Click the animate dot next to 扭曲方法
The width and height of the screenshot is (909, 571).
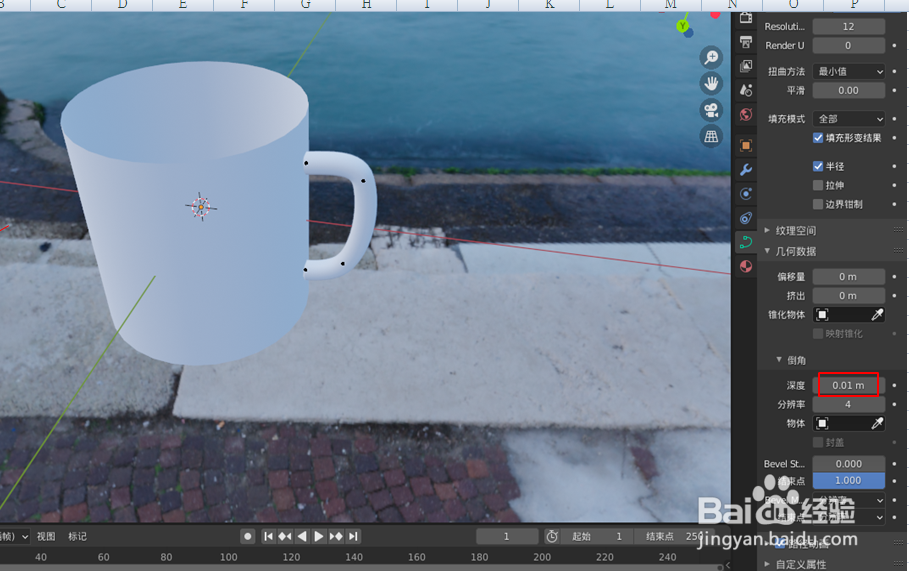[x=895, y=71]
